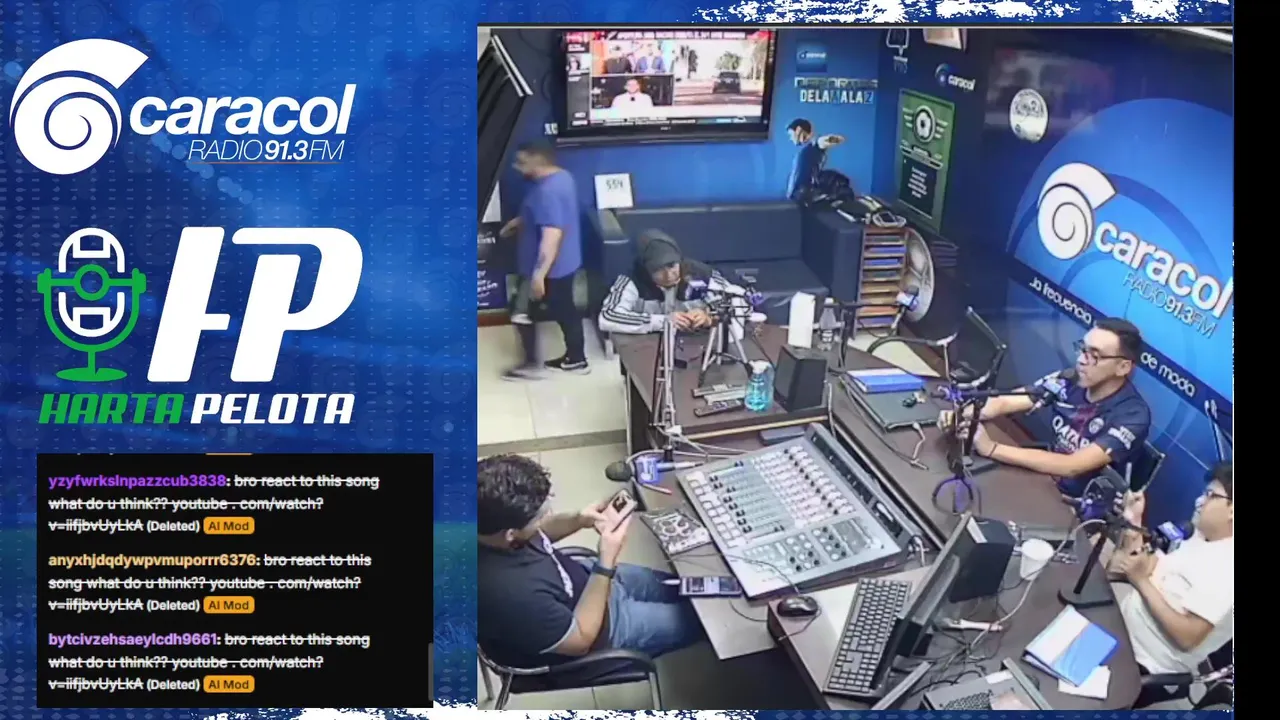Click AI Mod badge on bytcivzehsaeylcdh9661 message
The image size is (1280, 720).
click(228, 685)
